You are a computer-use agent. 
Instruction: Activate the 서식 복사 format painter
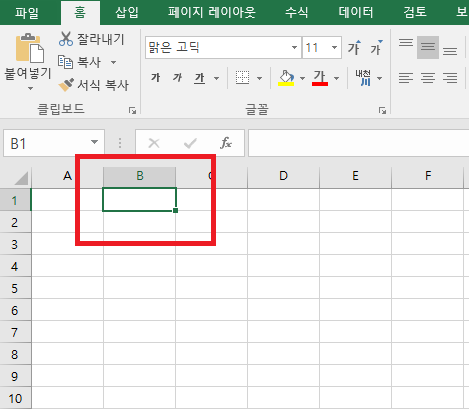click(x=94, y=85)
